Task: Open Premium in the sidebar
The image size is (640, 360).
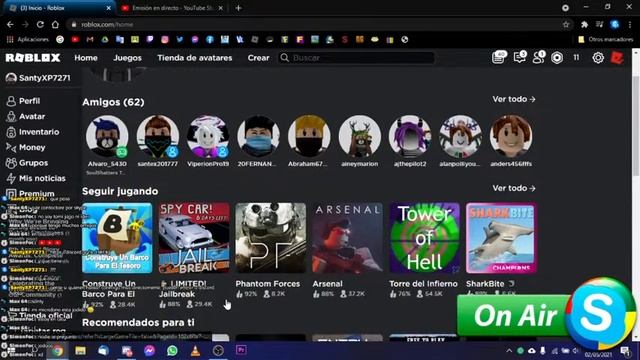Action: click(x=30, y=193)
